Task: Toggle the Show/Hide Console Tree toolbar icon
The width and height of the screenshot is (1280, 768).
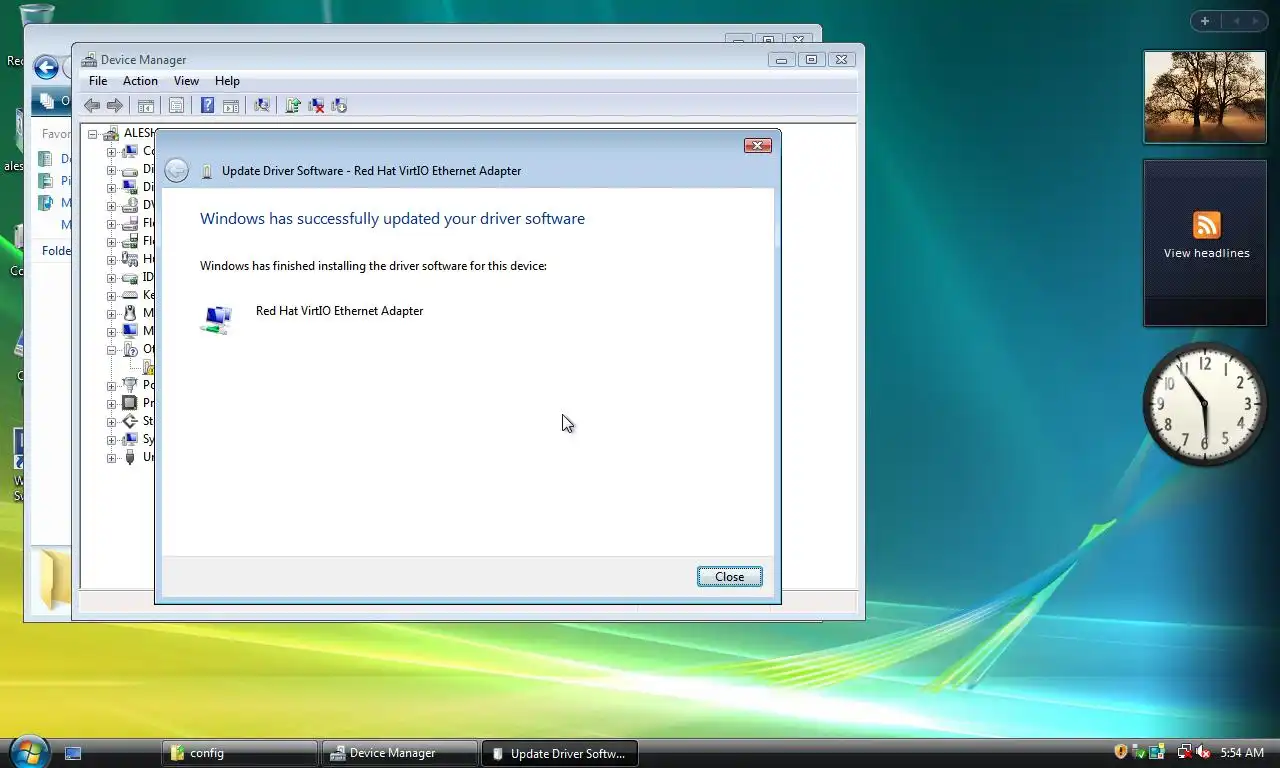Action: tap(146, 105)
